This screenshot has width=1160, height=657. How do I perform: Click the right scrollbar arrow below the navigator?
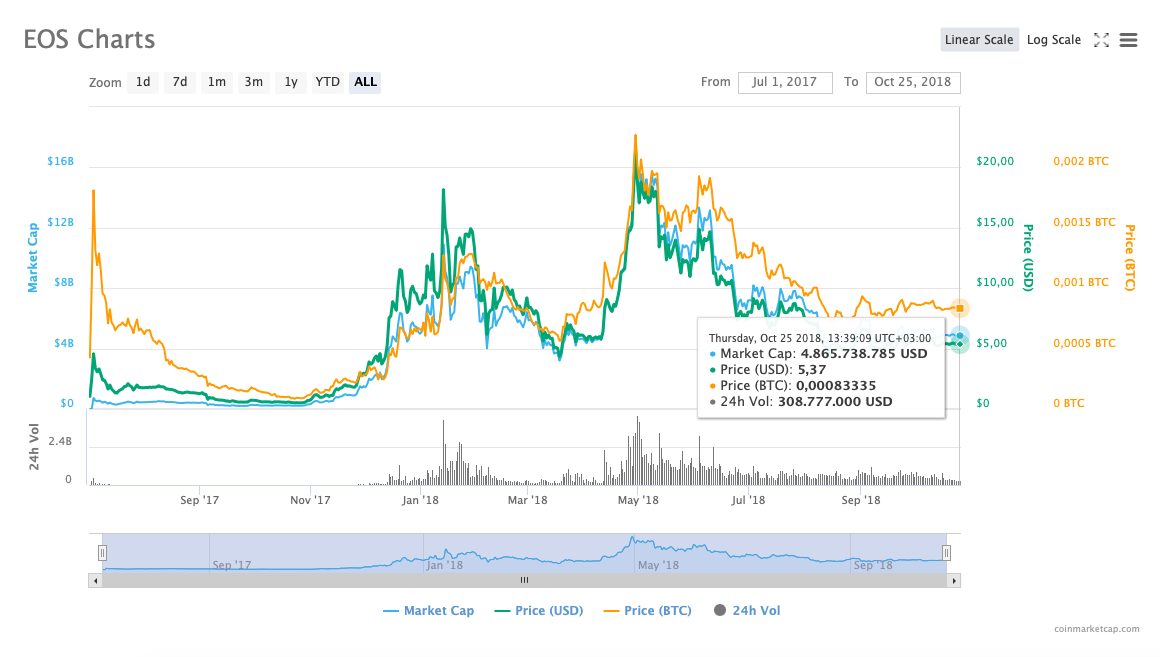(953, 580)
